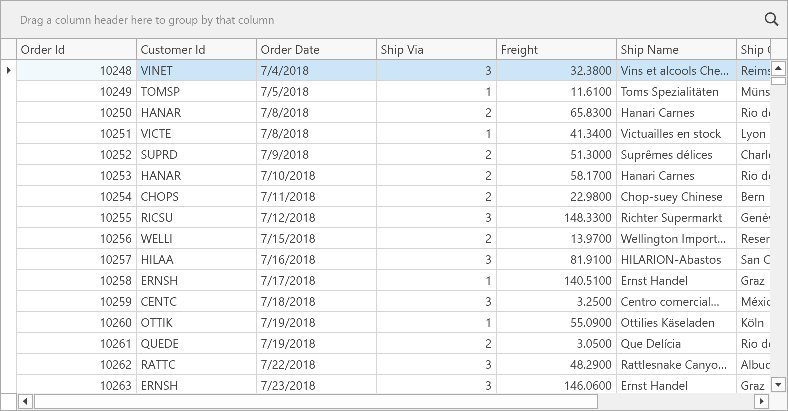Click the horizontal scrollbar left arrow

point(25,401)
